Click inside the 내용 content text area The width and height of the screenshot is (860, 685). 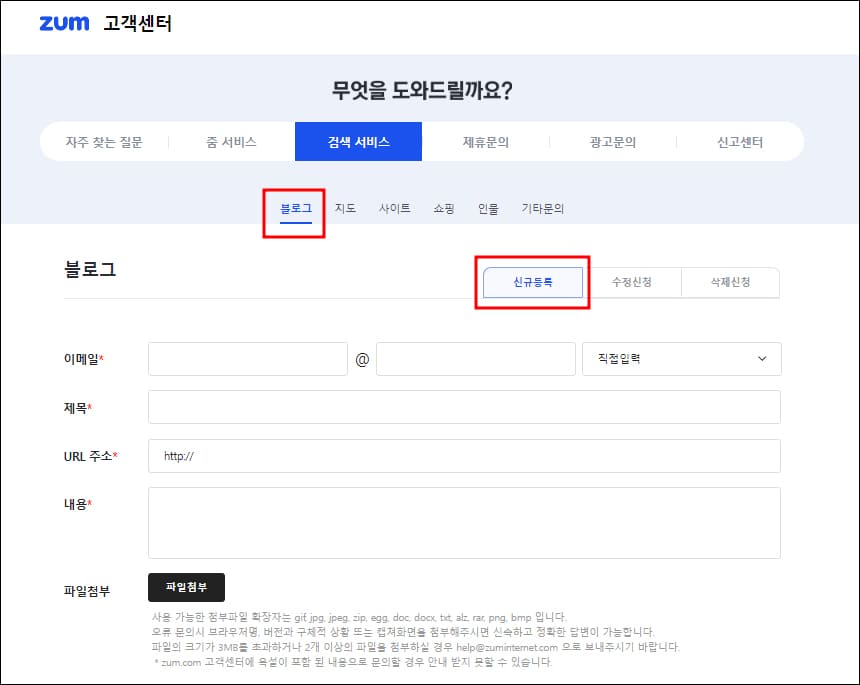(x=463, y=522)
